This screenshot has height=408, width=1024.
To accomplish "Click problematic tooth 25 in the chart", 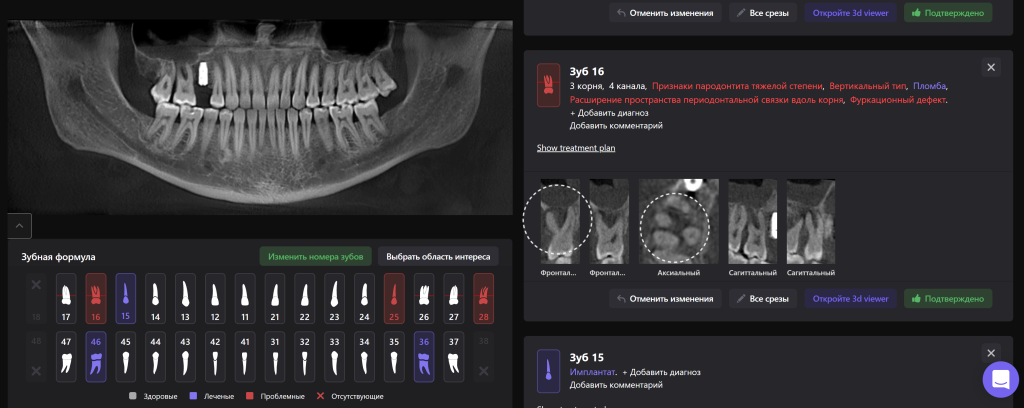I will 394,298.
